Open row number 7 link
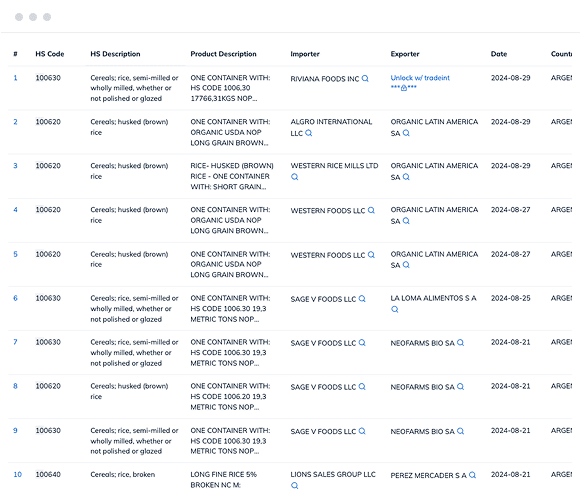Viewport: 580px width, 500px height. pos(16,342)
